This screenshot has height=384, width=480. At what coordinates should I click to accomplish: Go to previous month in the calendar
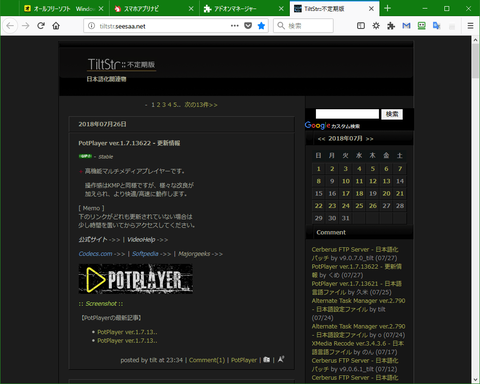click(x=321, y=139)
